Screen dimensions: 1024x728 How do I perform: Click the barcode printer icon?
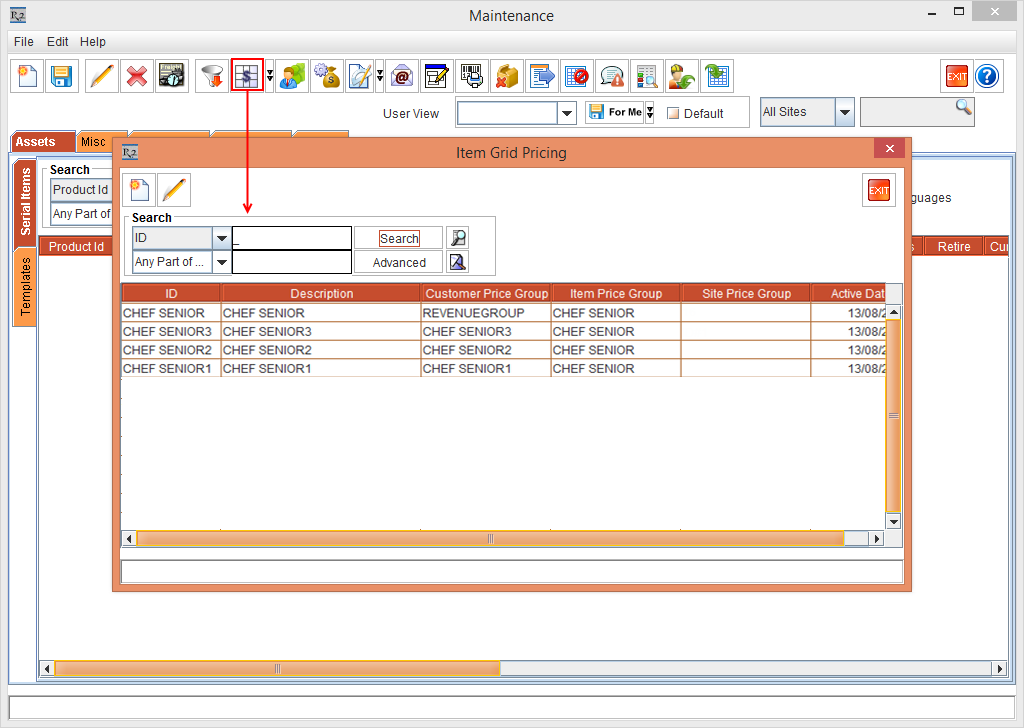click(x=471, y=76)
